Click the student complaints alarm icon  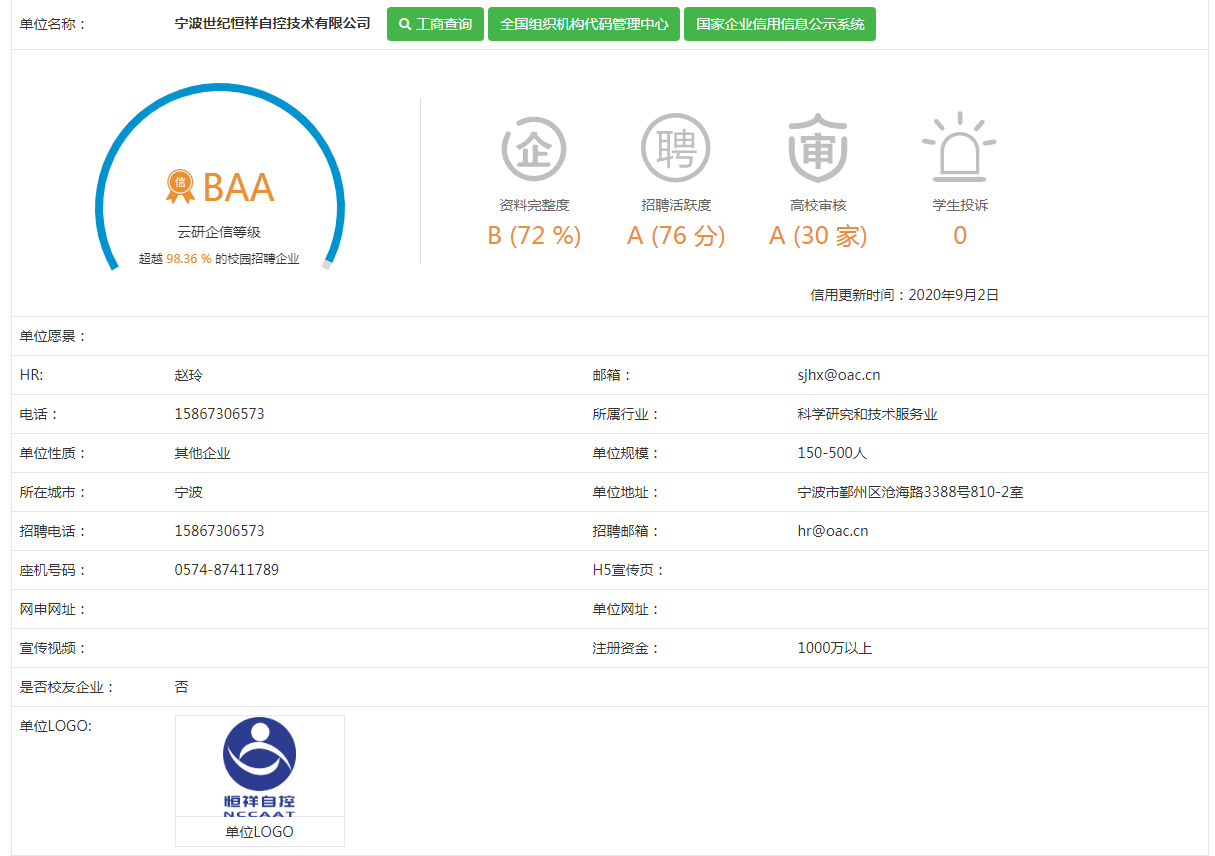pos(959,147)
